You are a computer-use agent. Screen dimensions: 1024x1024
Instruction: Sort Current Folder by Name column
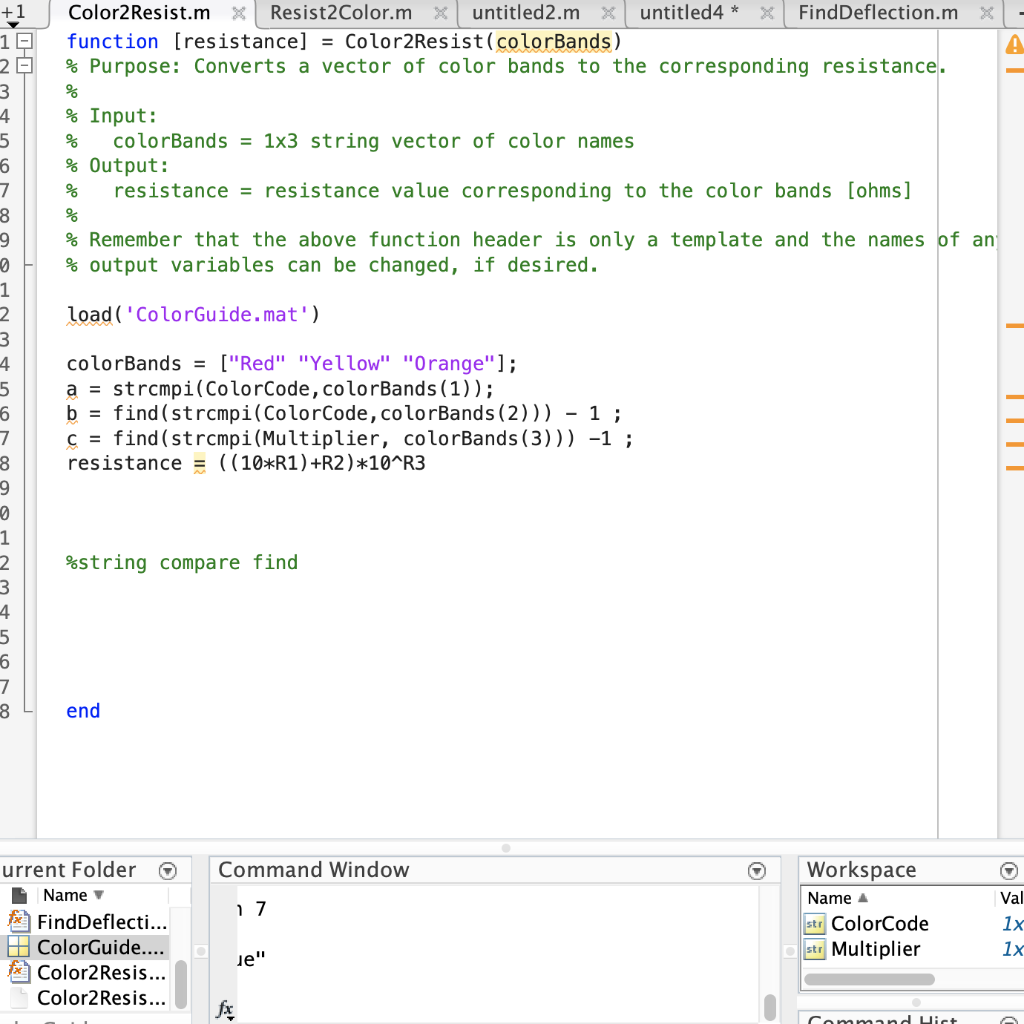[72, 895]
